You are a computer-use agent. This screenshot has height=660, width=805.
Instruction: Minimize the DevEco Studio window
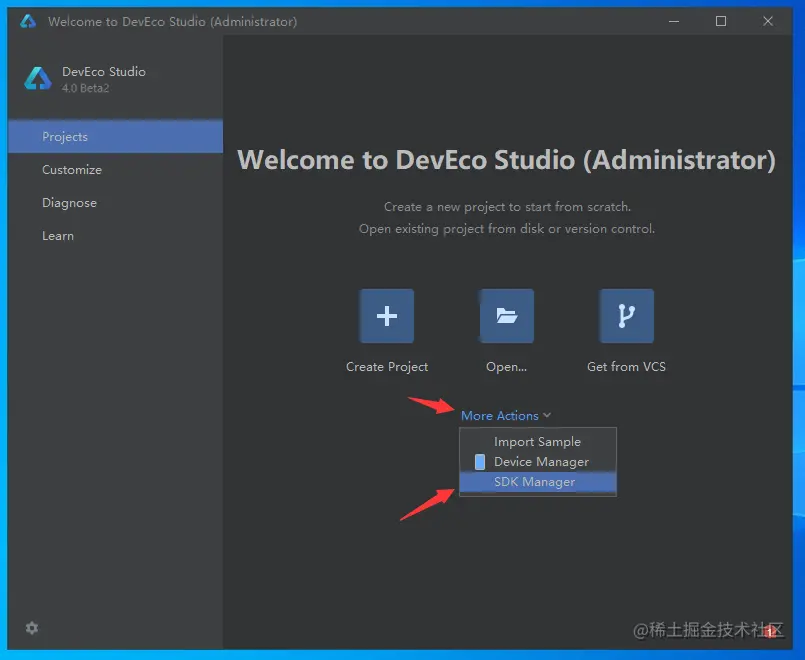pos(674,21)
